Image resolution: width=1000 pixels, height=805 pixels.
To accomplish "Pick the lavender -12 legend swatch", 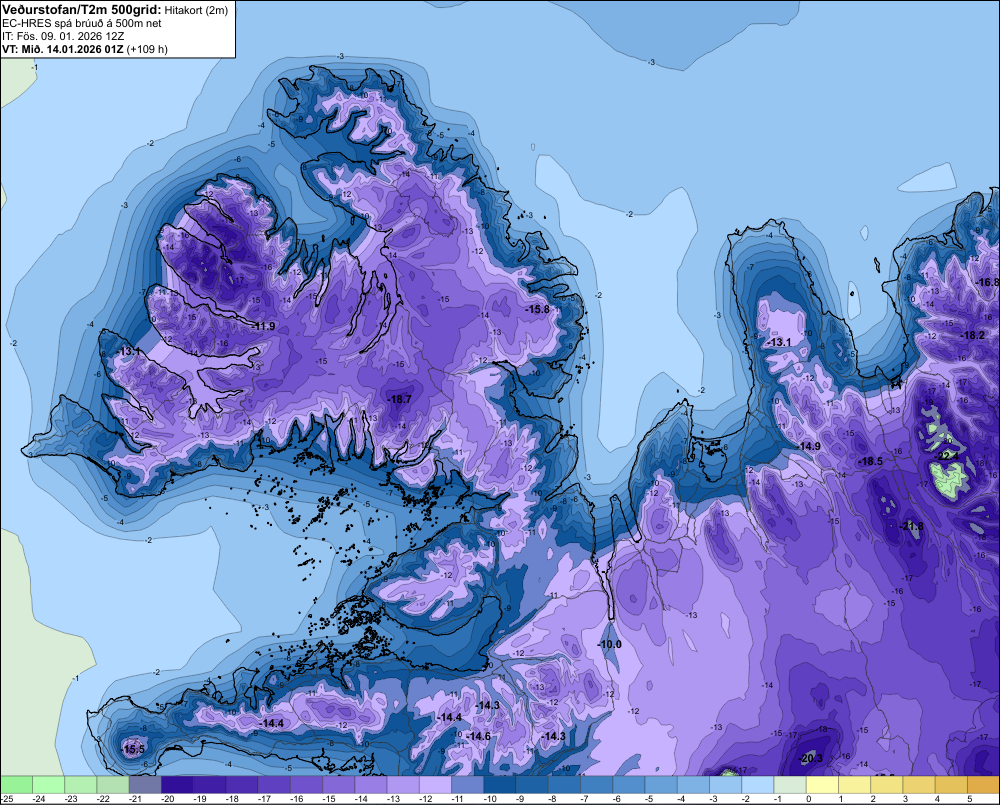I will pos(435,784).
